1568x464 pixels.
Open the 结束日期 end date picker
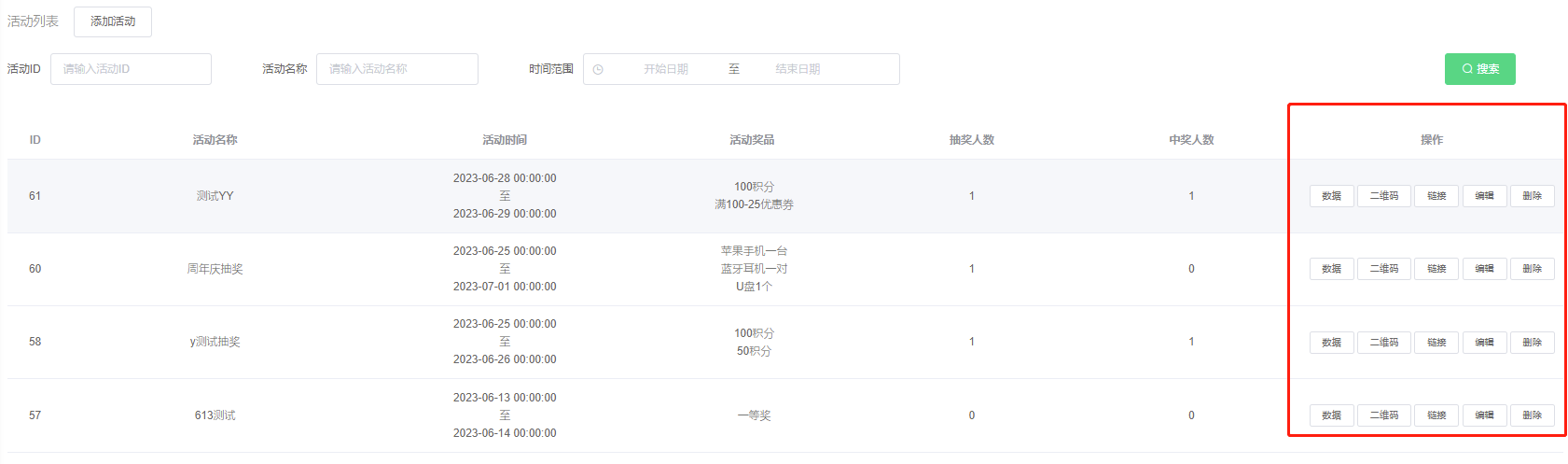coord(798,69)
